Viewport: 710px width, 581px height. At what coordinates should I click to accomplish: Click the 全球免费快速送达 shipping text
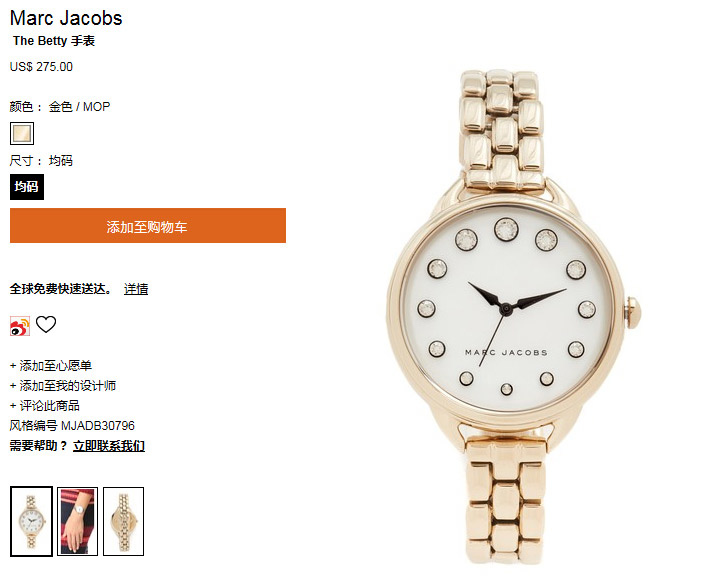pyautogui.click(x=61, y=289)
